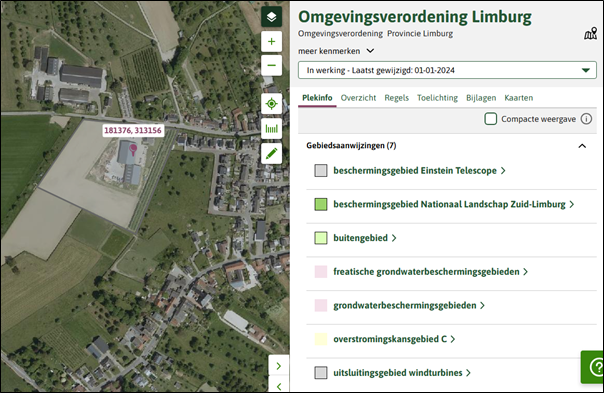Open chevron after freatische grondwaterbeschermingsgebieden

tap(525, 272)
